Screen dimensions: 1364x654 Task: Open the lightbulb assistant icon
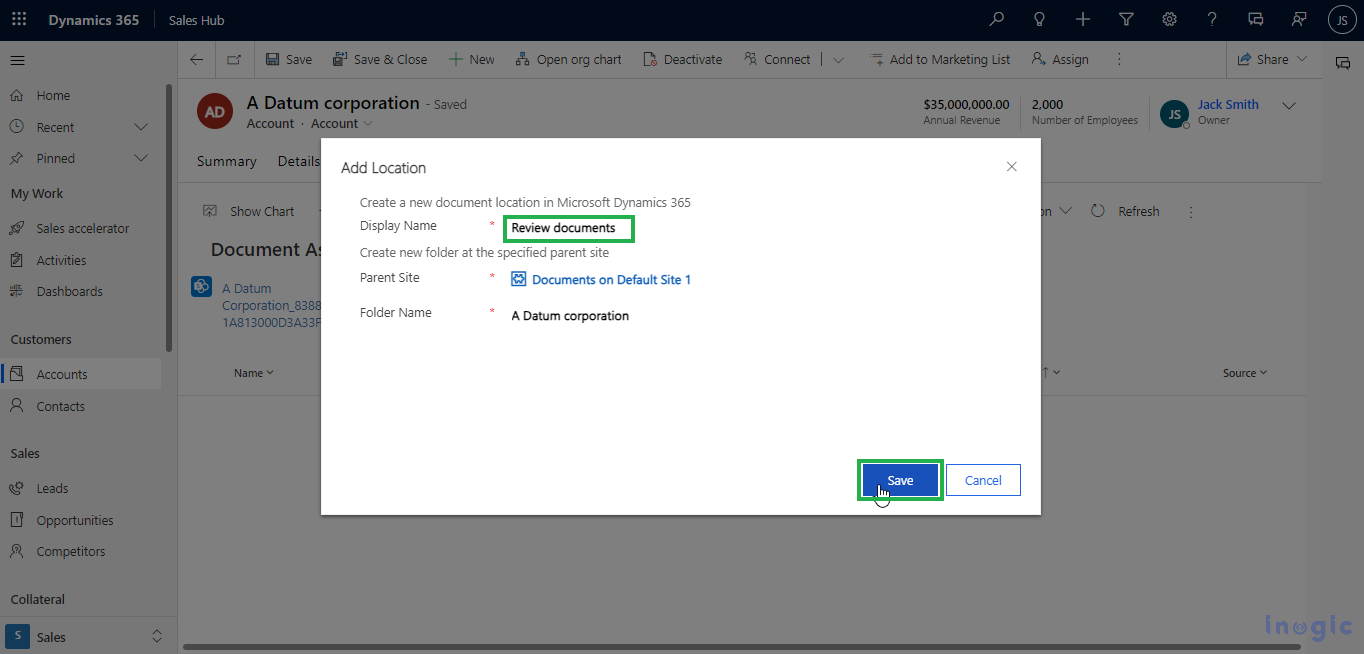pyautogui.click(x=1039, y=19)
